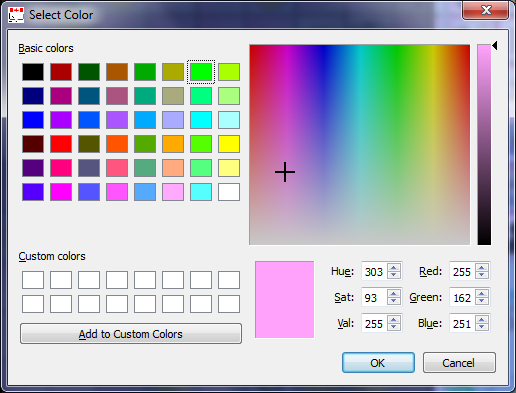Select the dark red top-row swatch

coord(61,72)
